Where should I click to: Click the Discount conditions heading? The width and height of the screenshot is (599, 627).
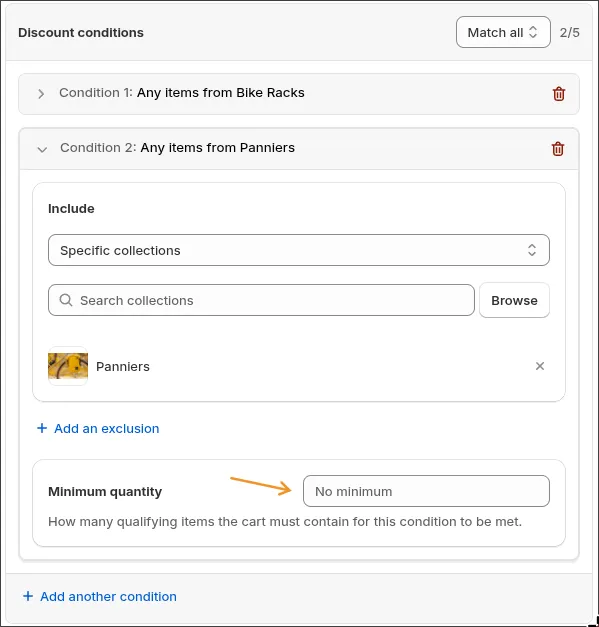(81, 32)
